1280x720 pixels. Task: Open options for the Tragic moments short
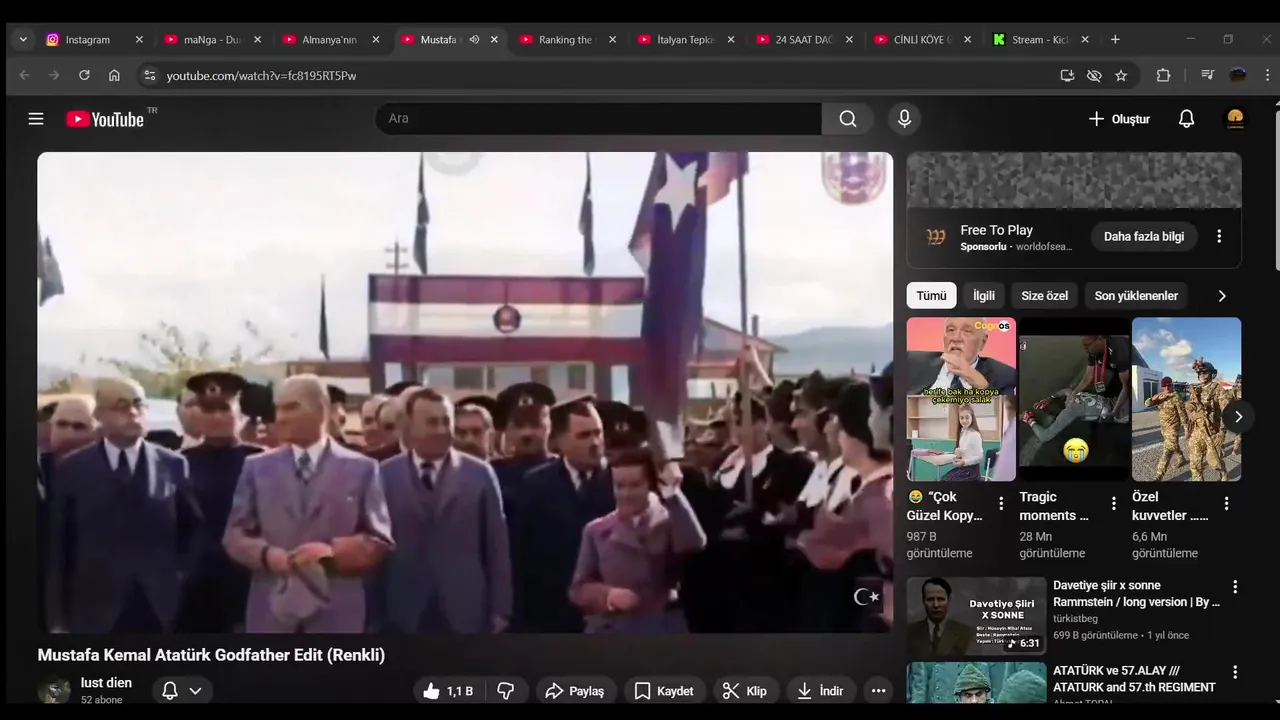pyautogui.click(x=1114, y=504)
